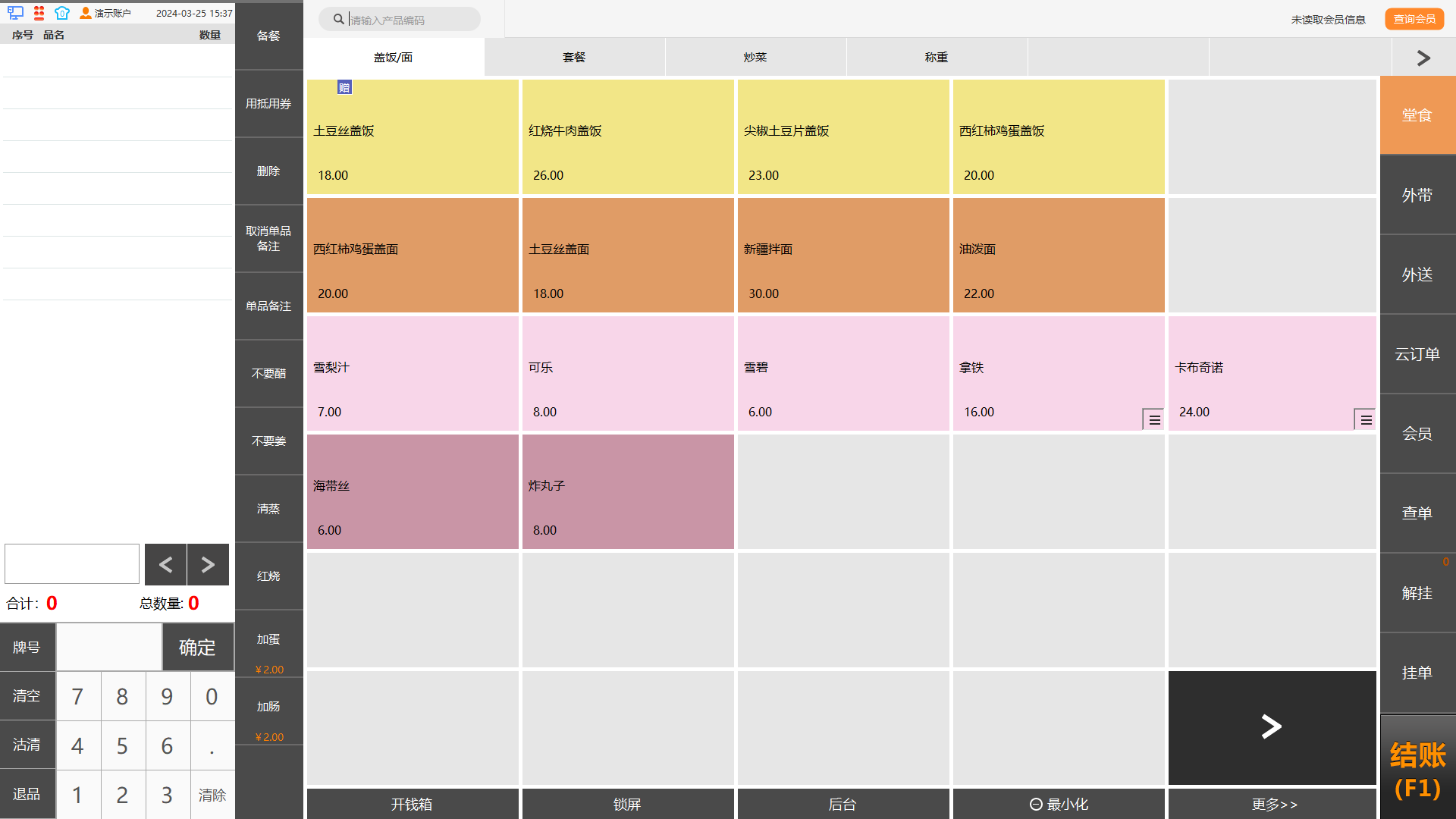Click the product code search field
This screenshot has width=1456, height=819.
[x=413, y=20]
